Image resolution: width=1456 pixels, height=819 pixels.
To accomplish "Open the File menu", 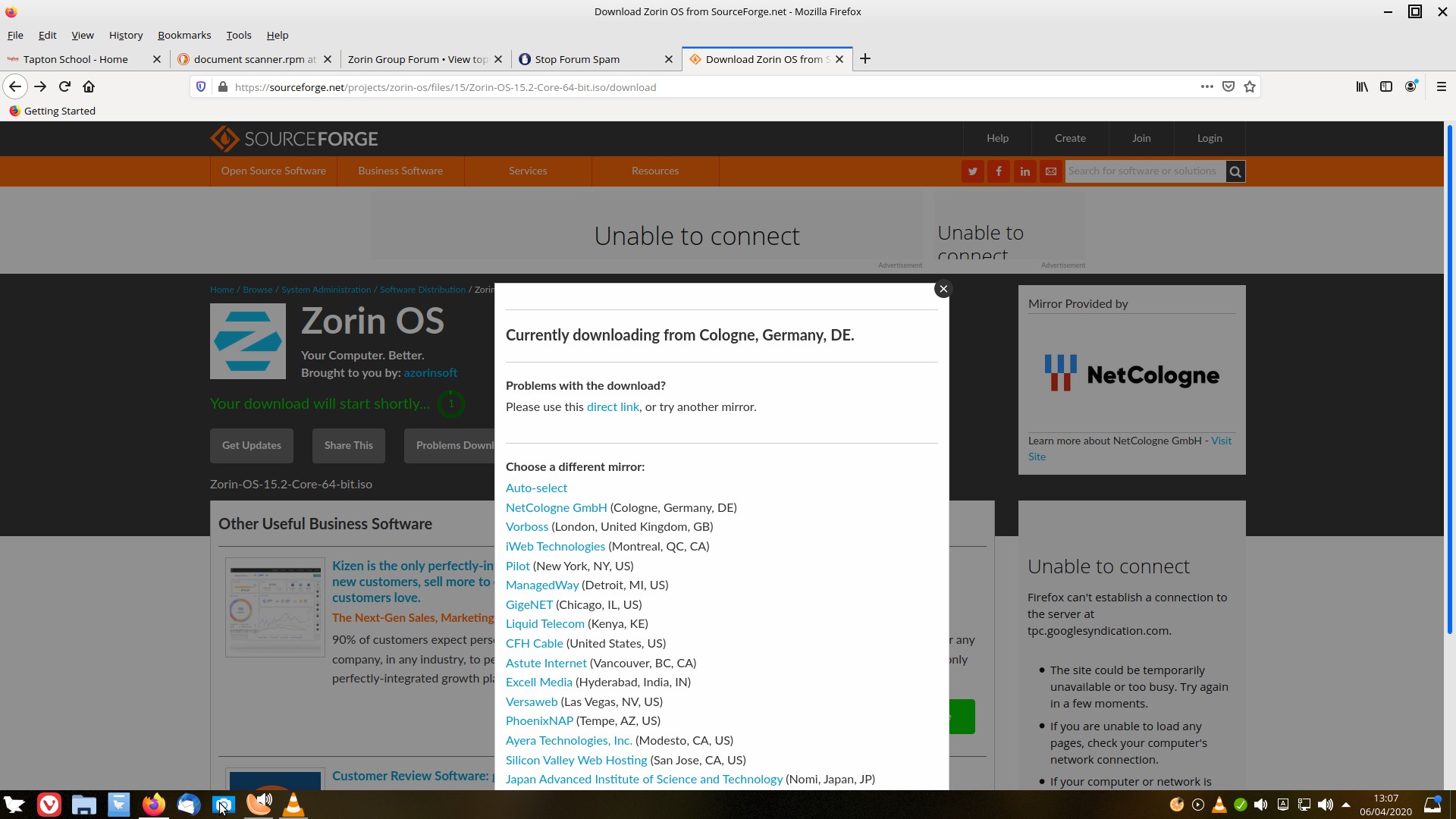I will point(15,35).
